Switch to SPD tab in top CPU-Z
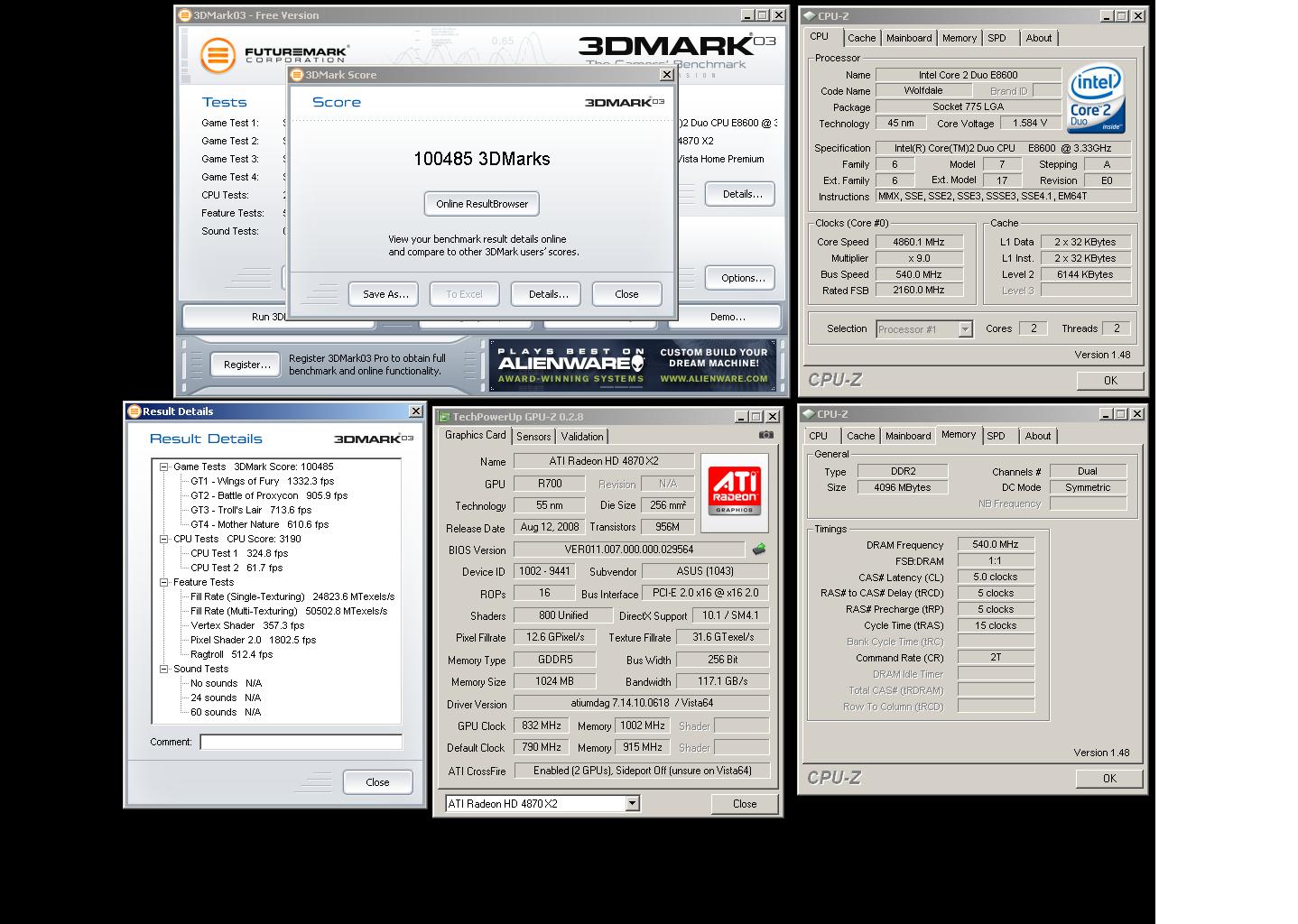The width and height of the screenshot is (1298, 924). [x=997, y=38]
